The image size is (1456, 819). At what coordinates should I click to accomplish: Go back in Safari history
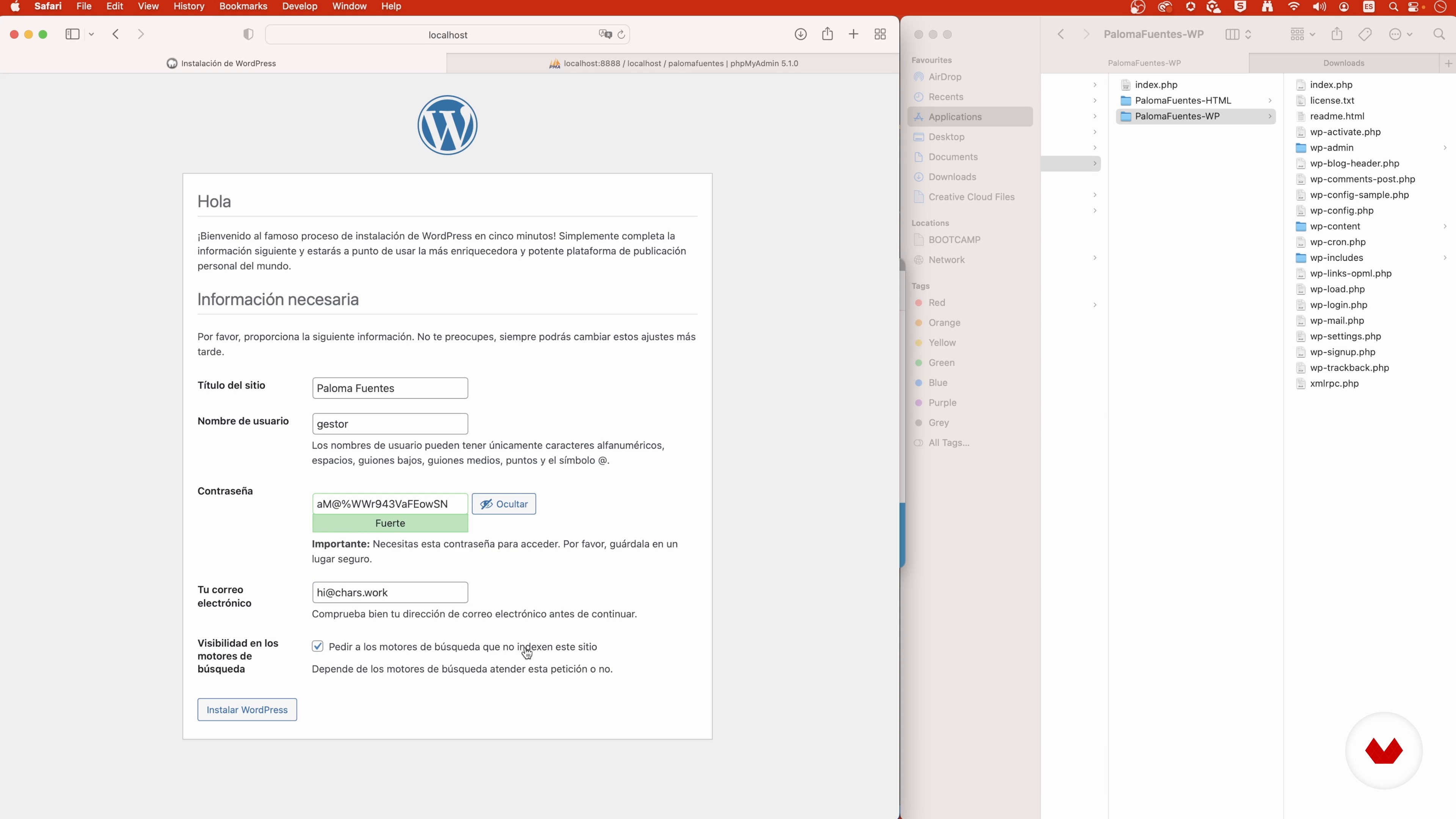pyautogui.click(x=116, y=35)
